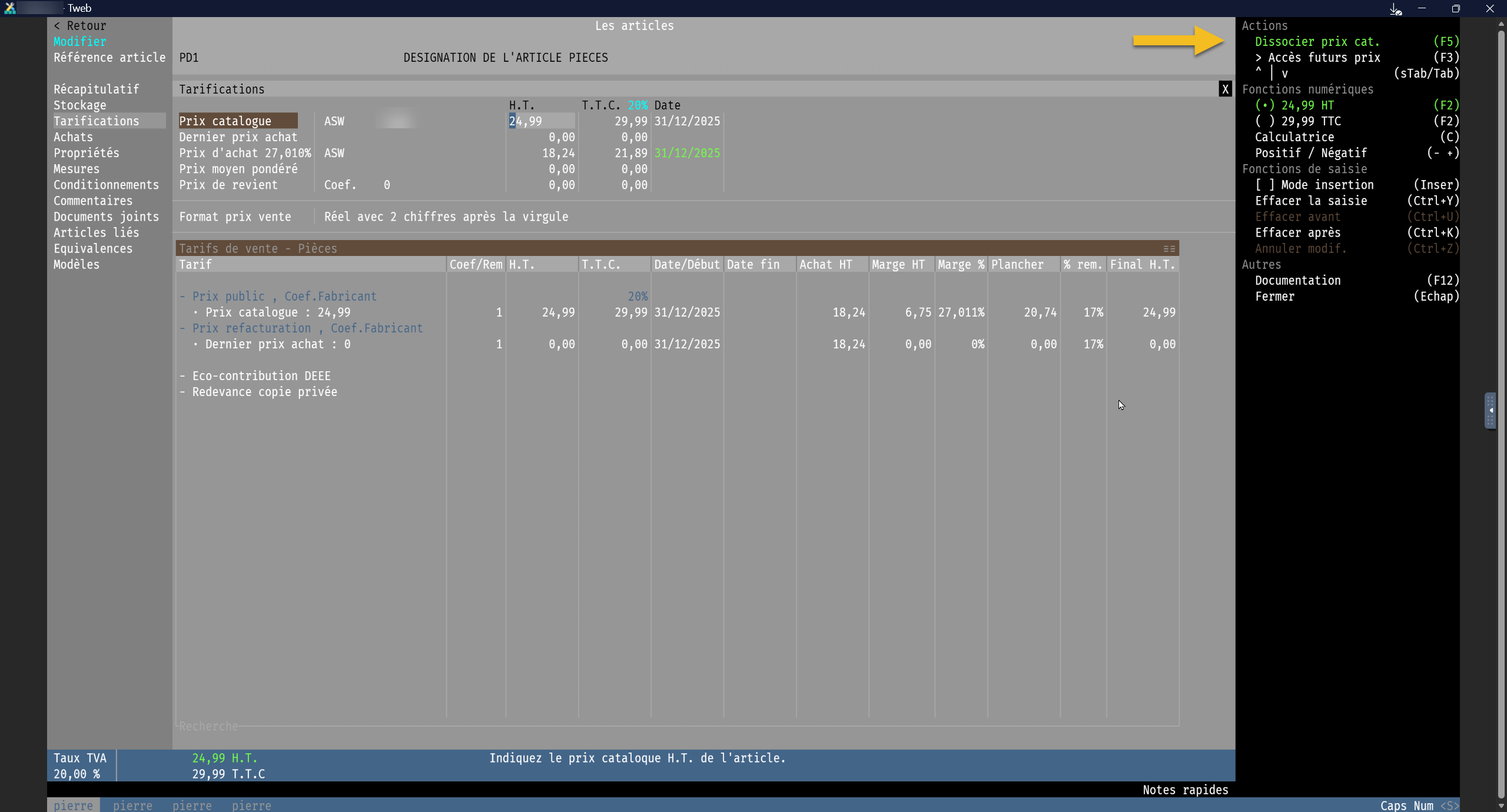
Task: Collapse the Prix public tarif group
Action: [x=183, y=297]
